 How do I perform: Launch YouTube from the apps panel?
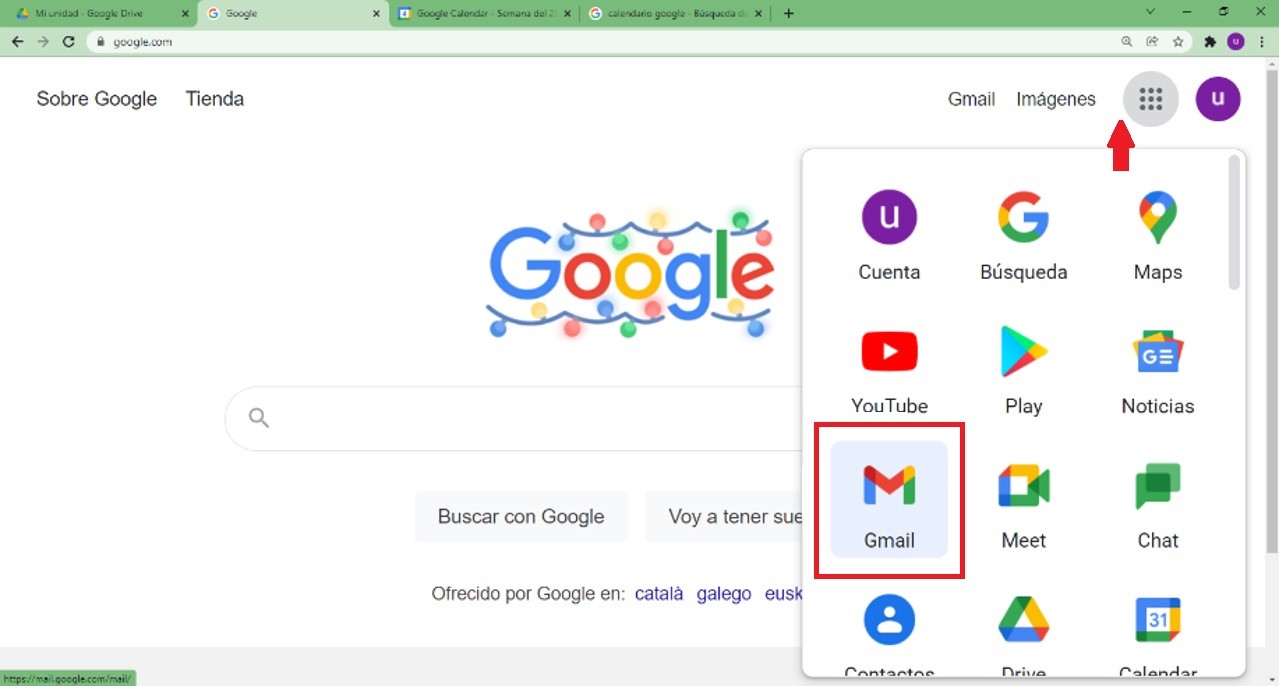(x=889, y=369)
